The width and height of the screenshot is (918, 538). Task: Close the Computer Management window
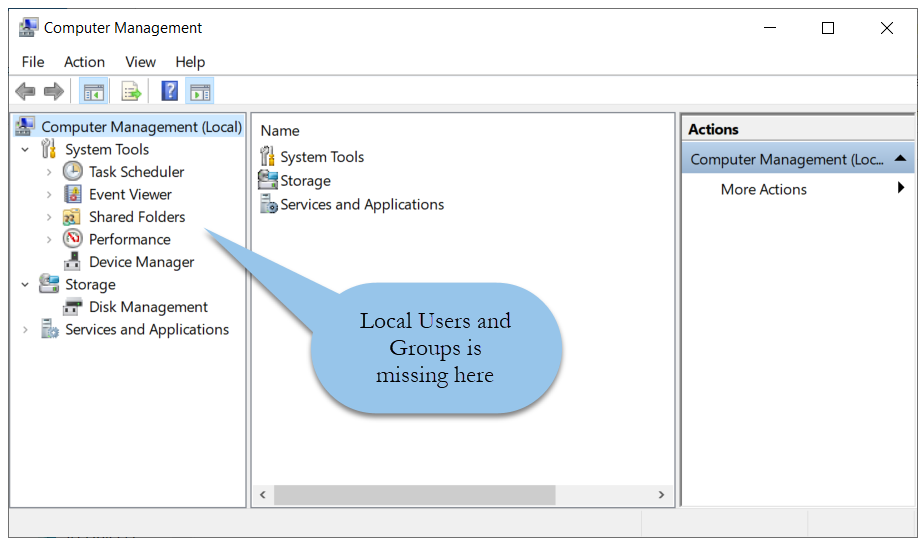[886, 28]
